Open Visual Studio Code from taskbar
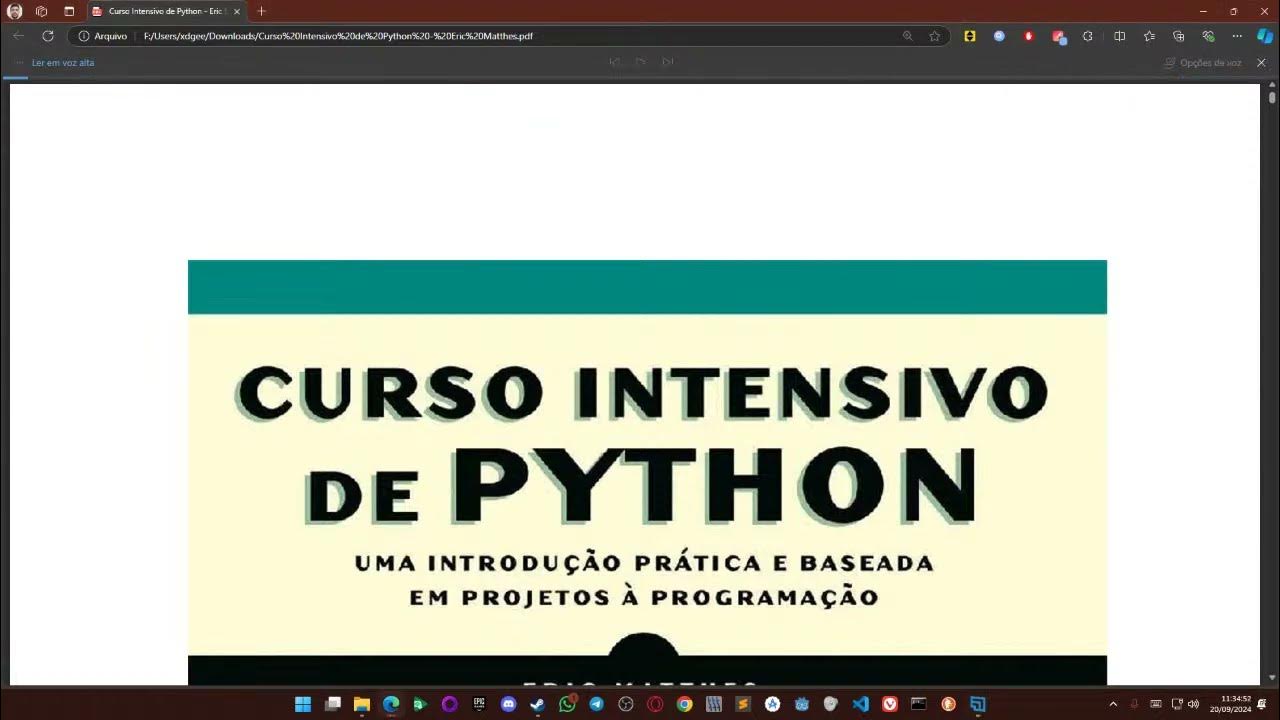Image resolution: width=1280 pixels, height=720 pixels. [x=860, y=704]
